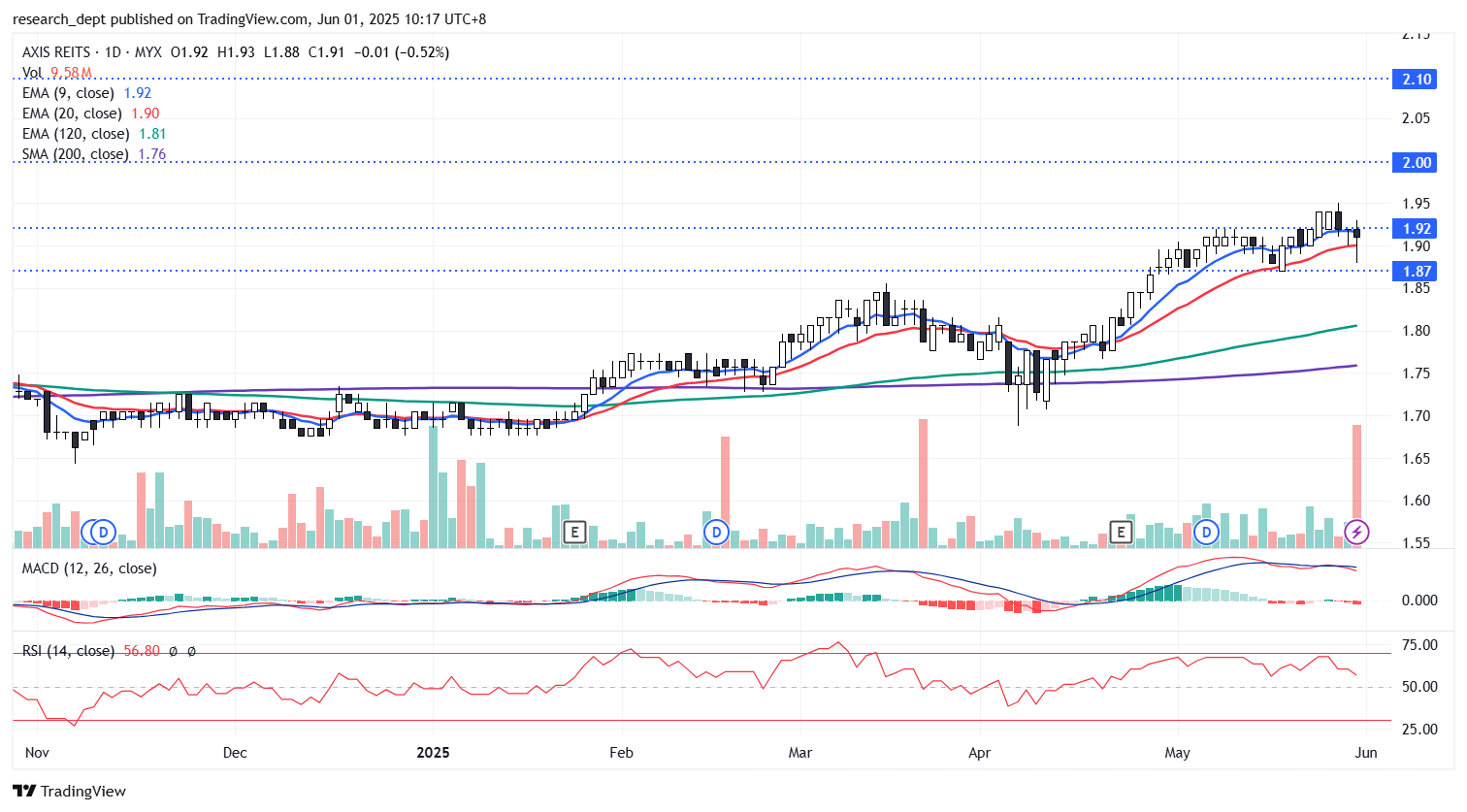This screenshot has height=812, width=1467.
Task: Select the 1.87 price level label
Action: [1417, 272]
